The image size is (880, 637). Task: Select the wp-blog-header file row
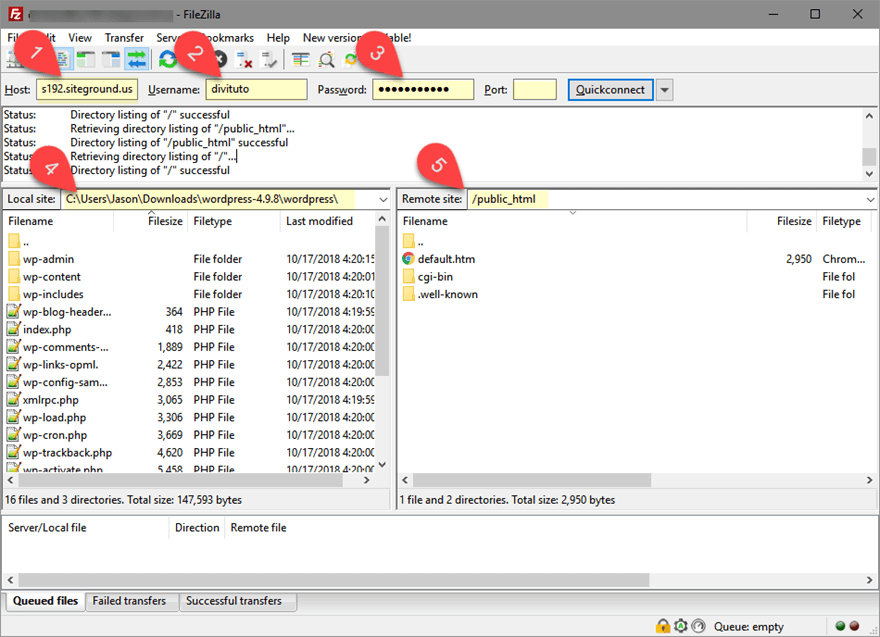[x=190, y=311]
